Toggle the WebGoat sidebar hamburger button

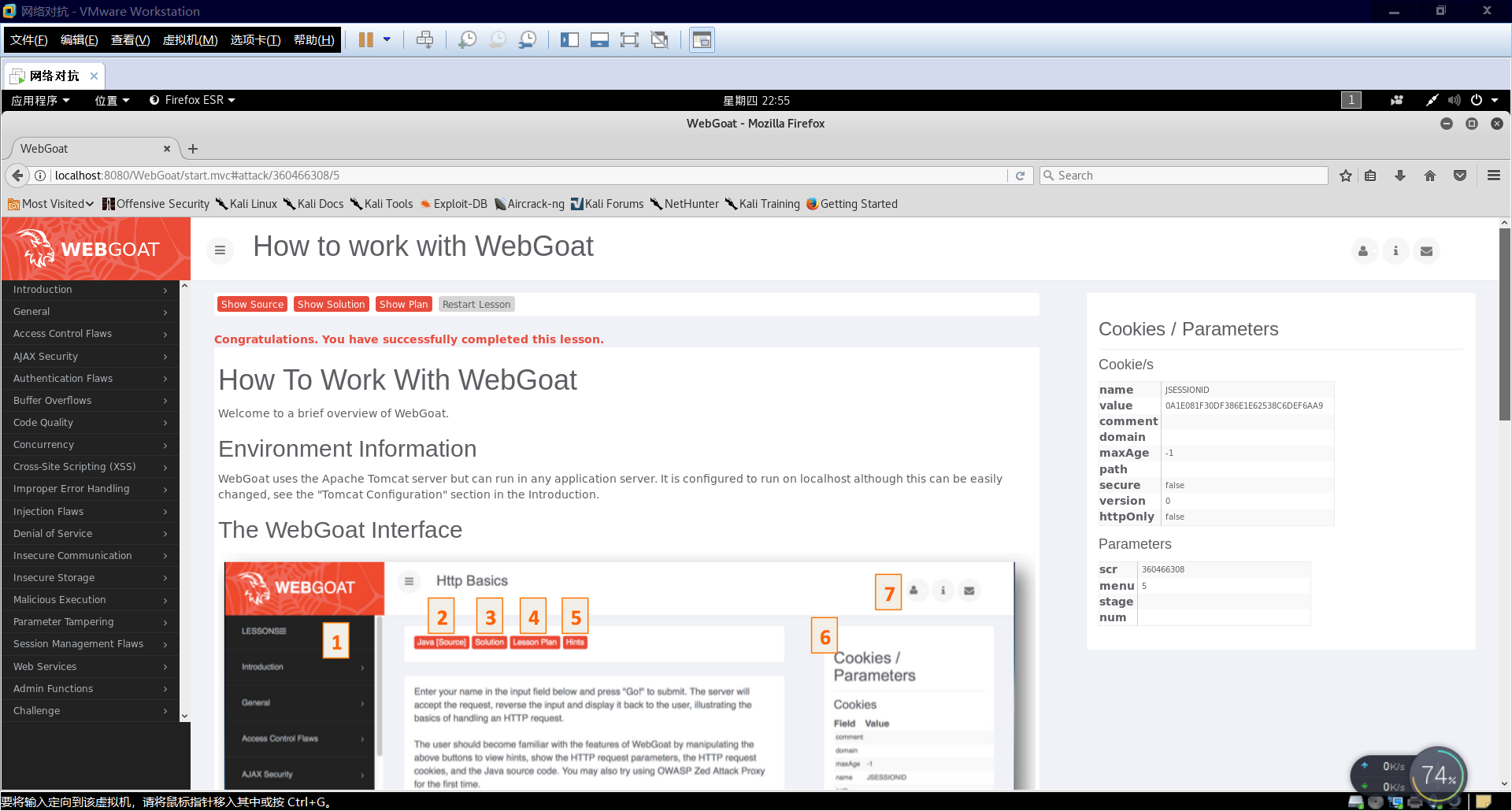pos(220,250)
